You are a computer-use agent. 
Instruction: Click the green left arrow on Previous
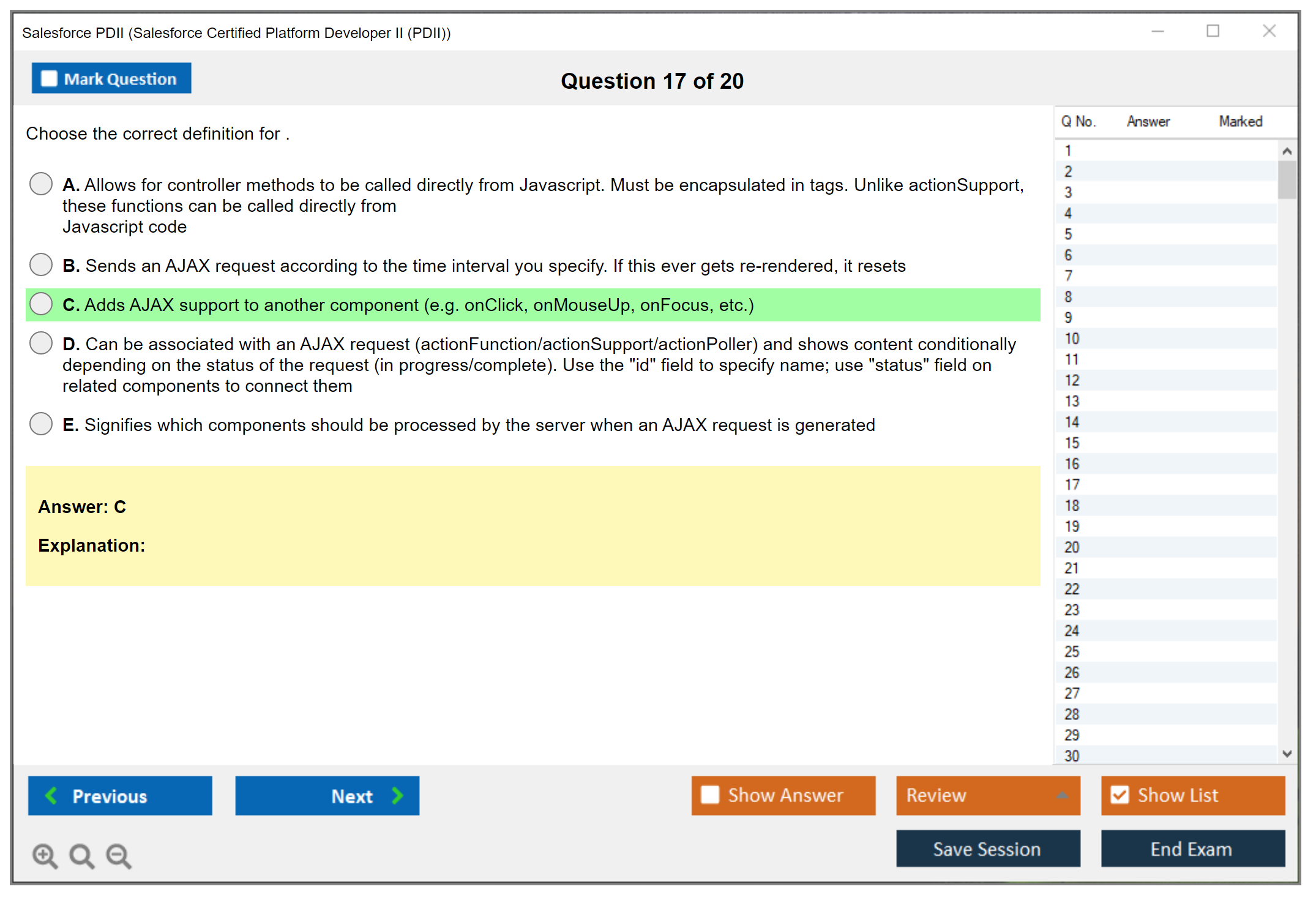point(51,795)
